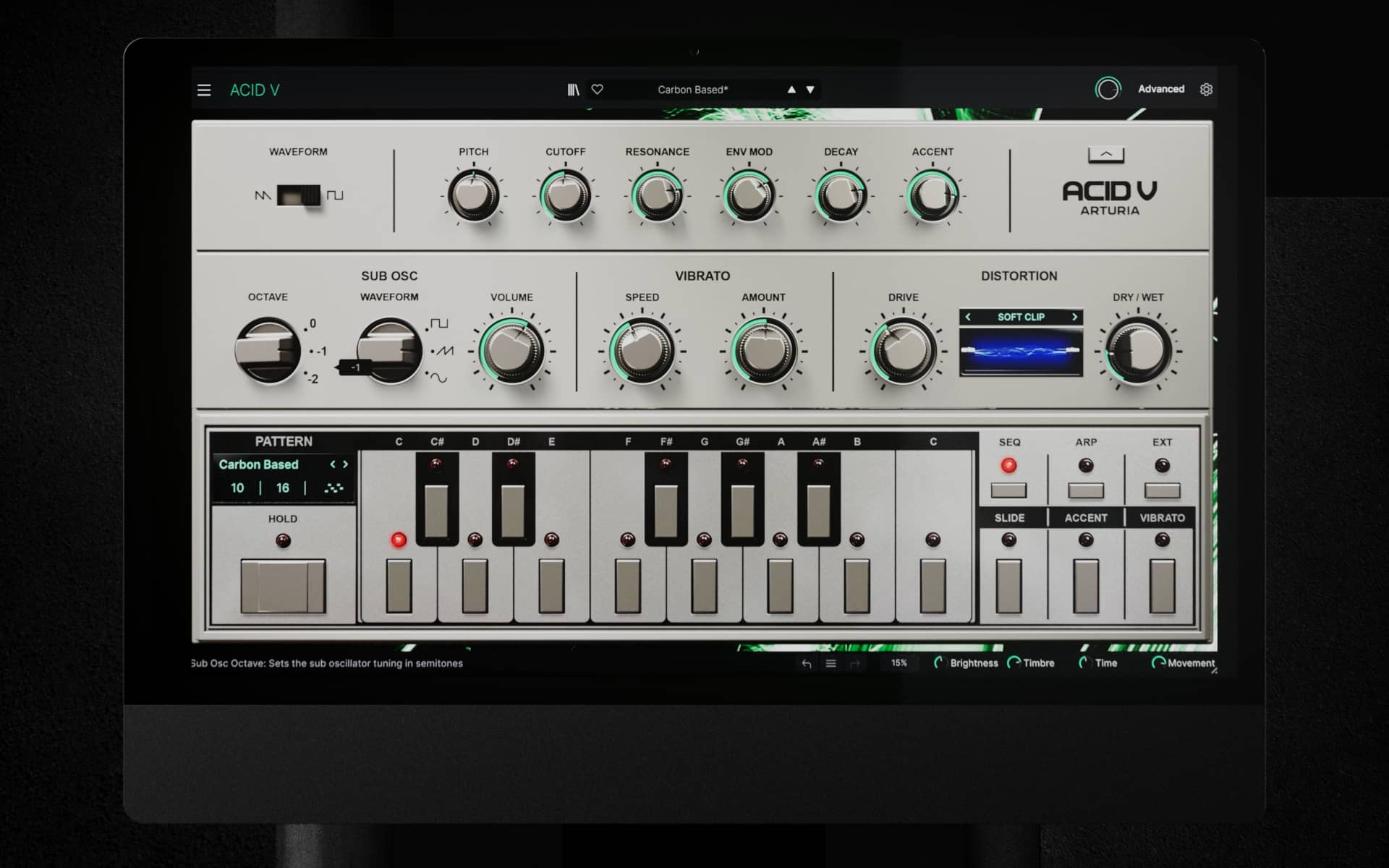Open settings gear icon
The height and width of the screenshot is (868, 1389).
[x=1206, y=90]
